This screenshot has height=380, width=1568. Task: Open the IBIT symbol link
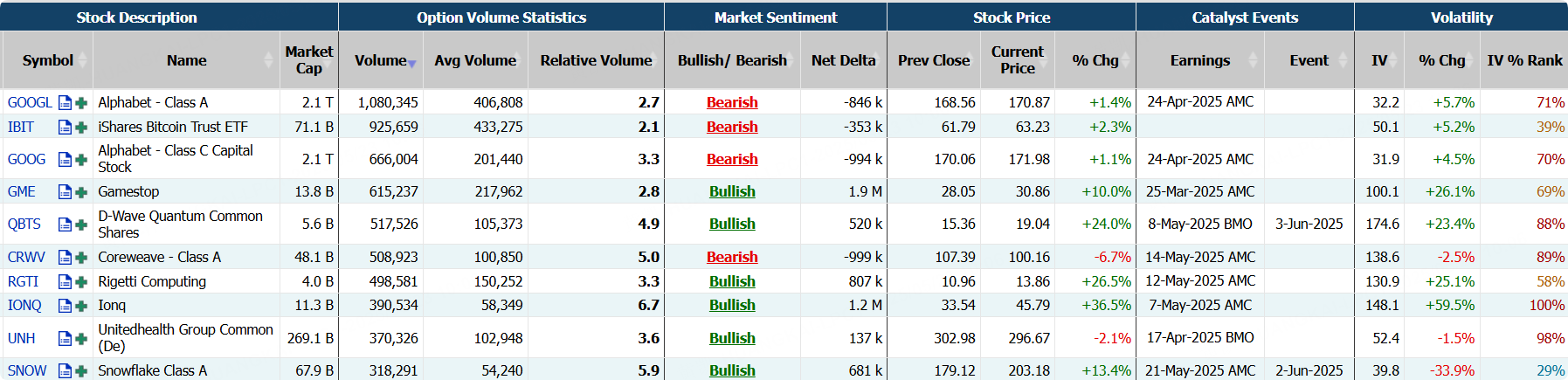(21, 128)
